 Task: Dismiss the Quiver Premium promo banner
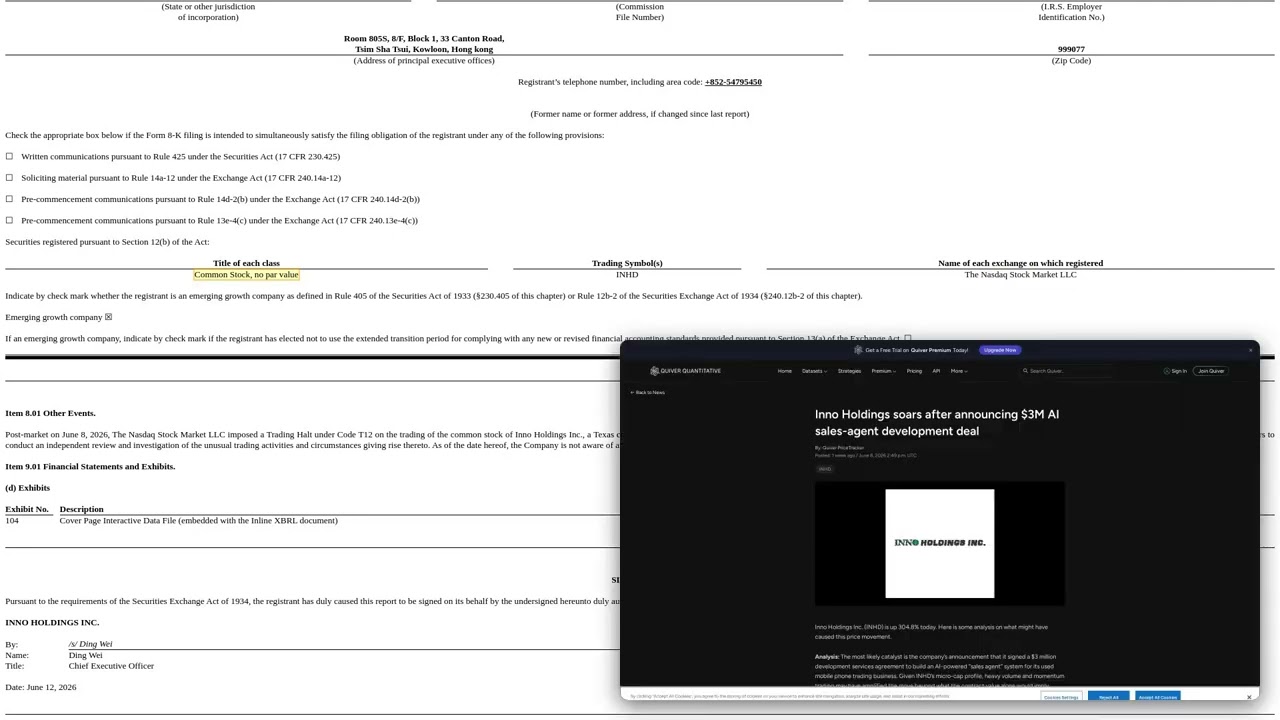click(x=1250, y=350)
